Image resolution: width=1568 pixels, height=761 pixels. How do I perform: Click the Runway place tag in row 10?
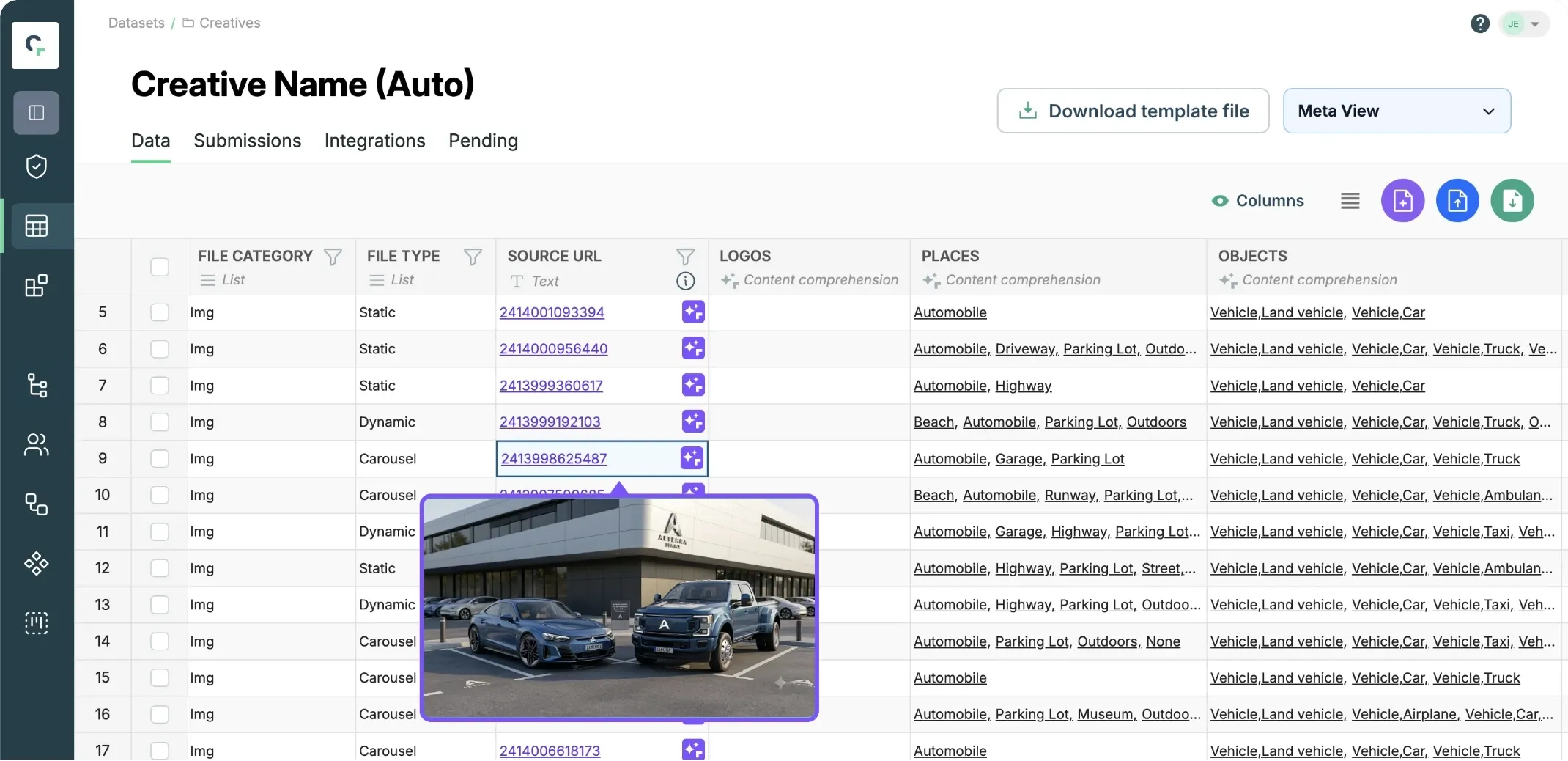coord(1070,496)
